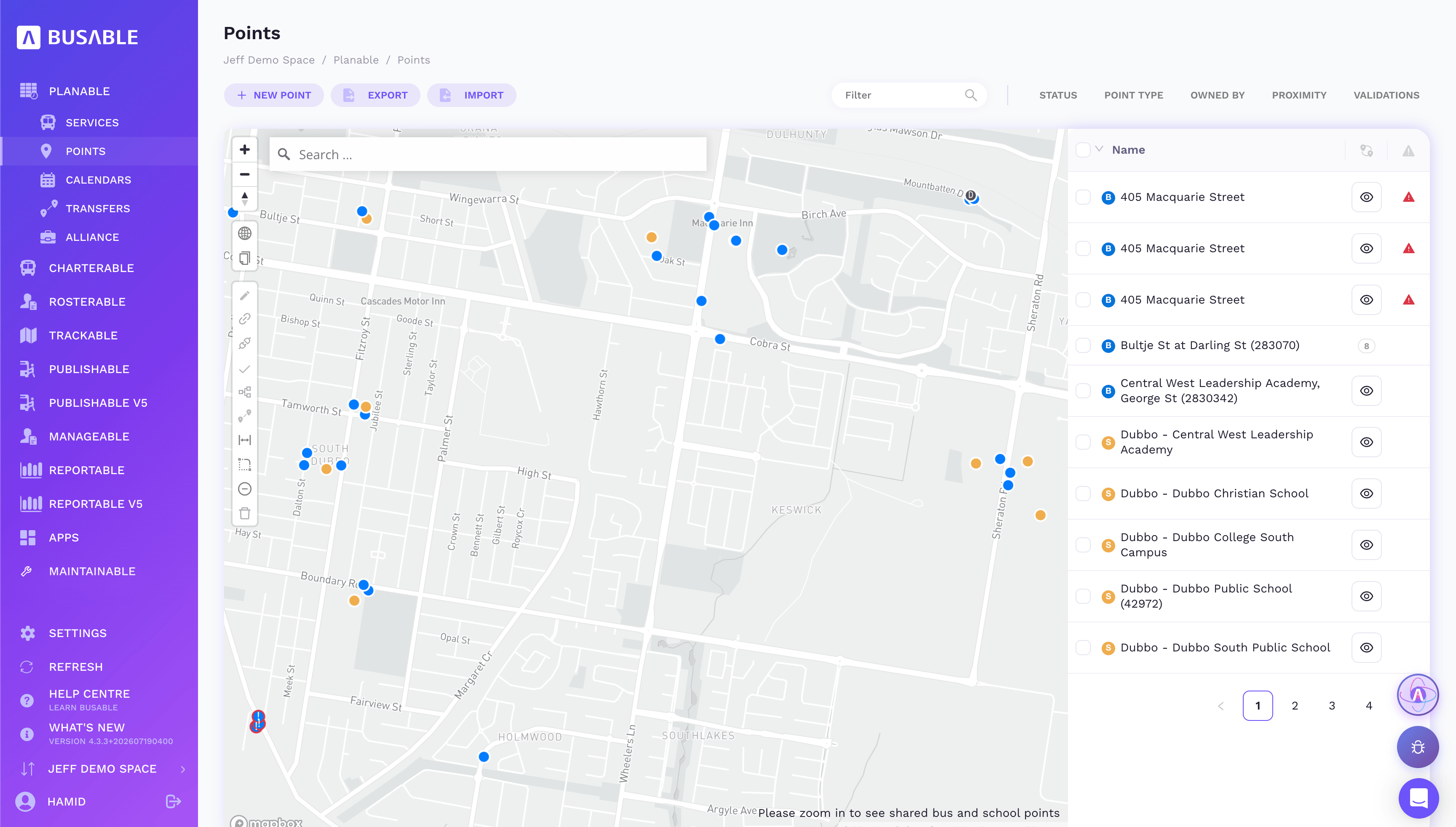
Task: Click the trash delete tool
Action: click(x=244, y=513)
